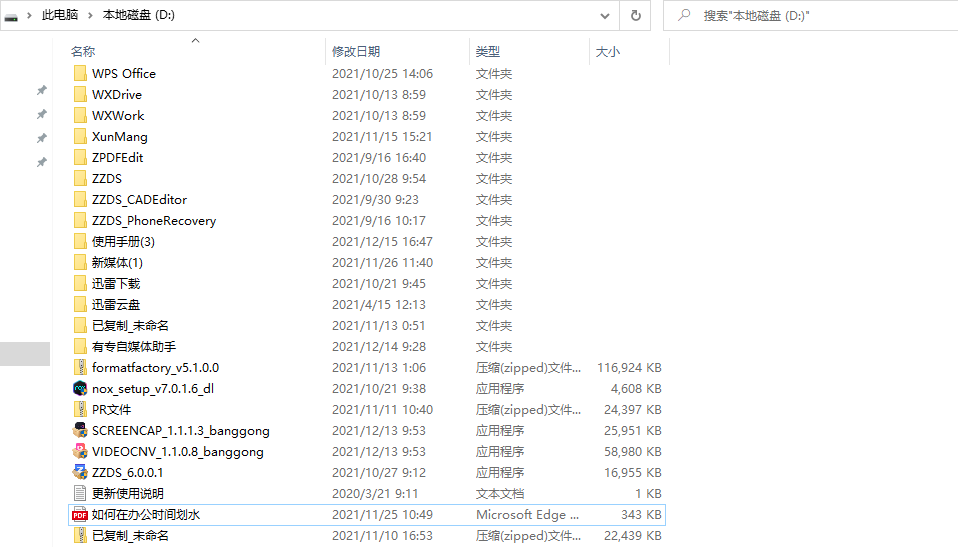This screenshot has height=548, width=958.
Task: Click the nox_setup application icon
Action: pos(80,388)
